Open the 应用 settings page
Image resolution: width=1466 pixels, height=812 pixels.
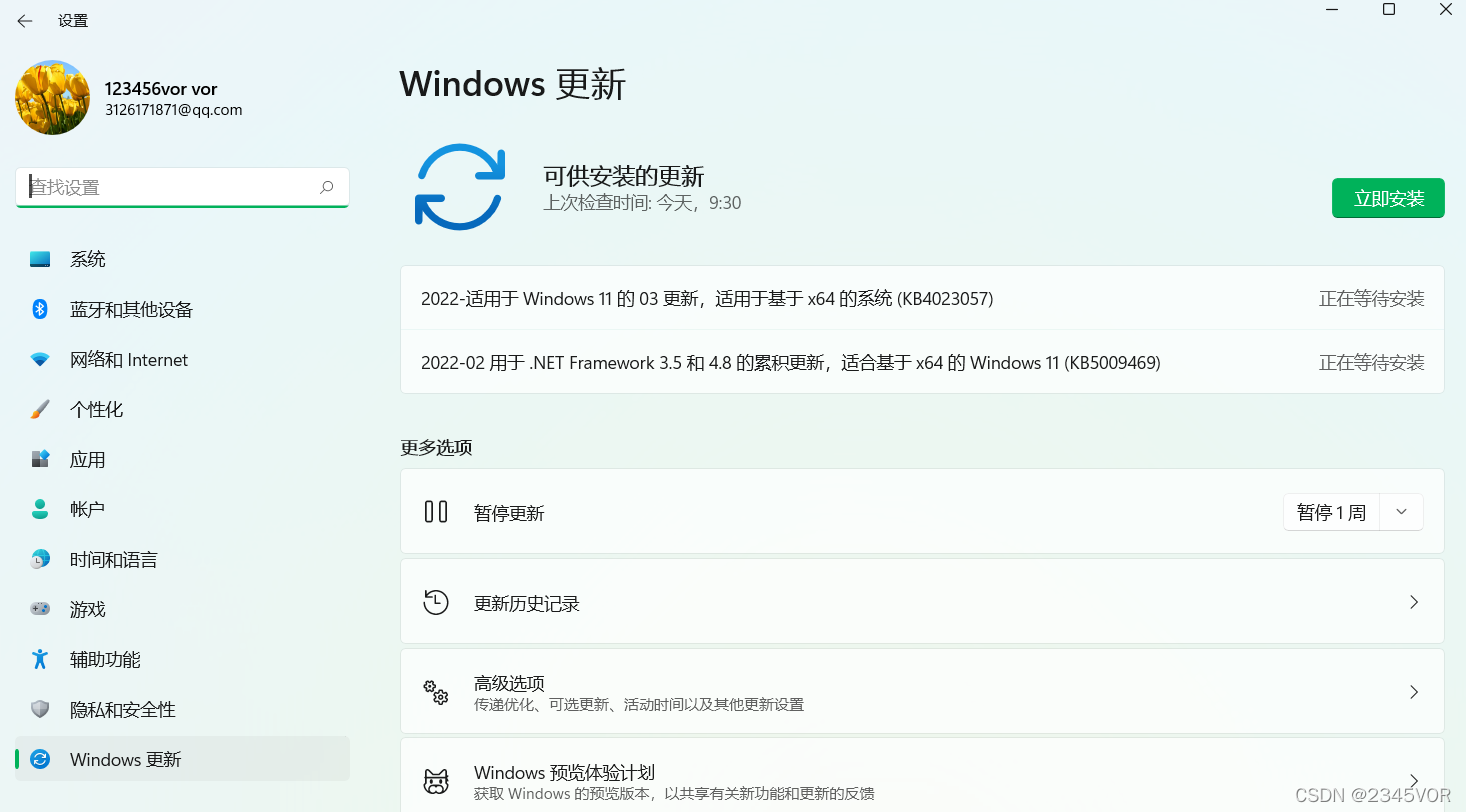(183, 459)
